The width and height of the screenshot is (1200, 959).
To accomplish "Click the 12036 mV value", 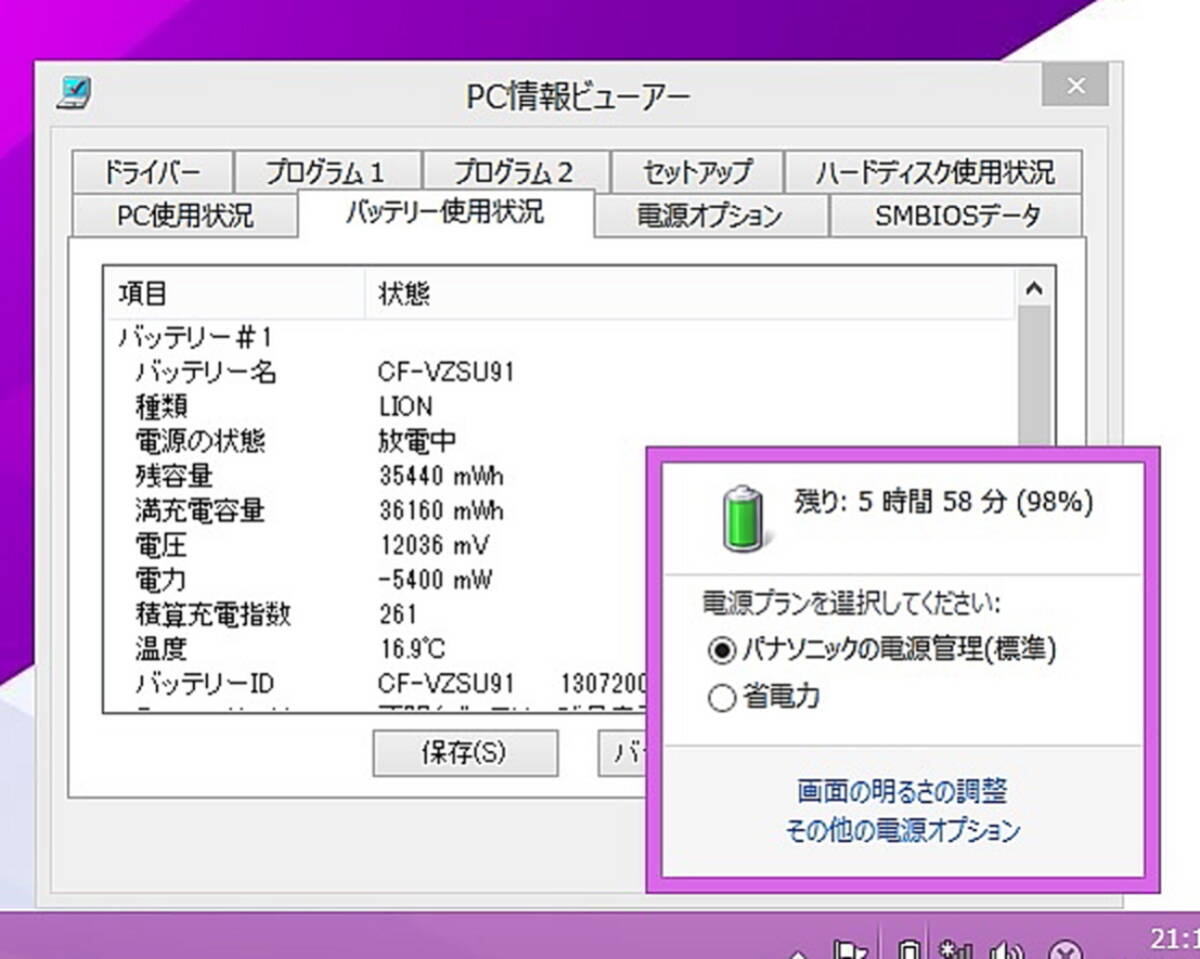I will (434, 545).
